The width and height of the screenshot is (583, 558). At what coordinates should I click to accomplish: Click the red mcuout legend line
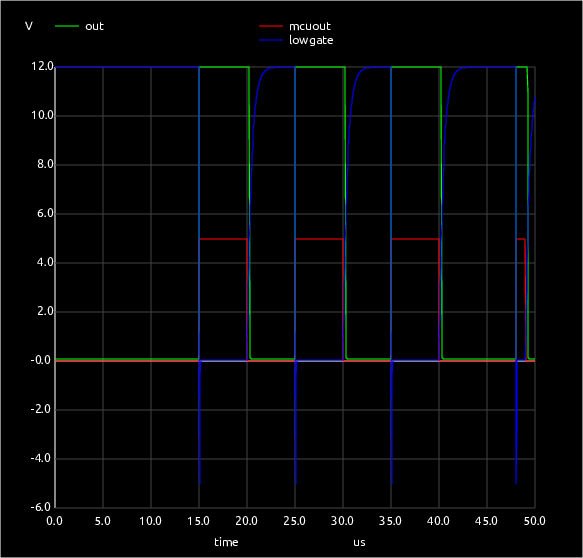(x=271, y=26)
